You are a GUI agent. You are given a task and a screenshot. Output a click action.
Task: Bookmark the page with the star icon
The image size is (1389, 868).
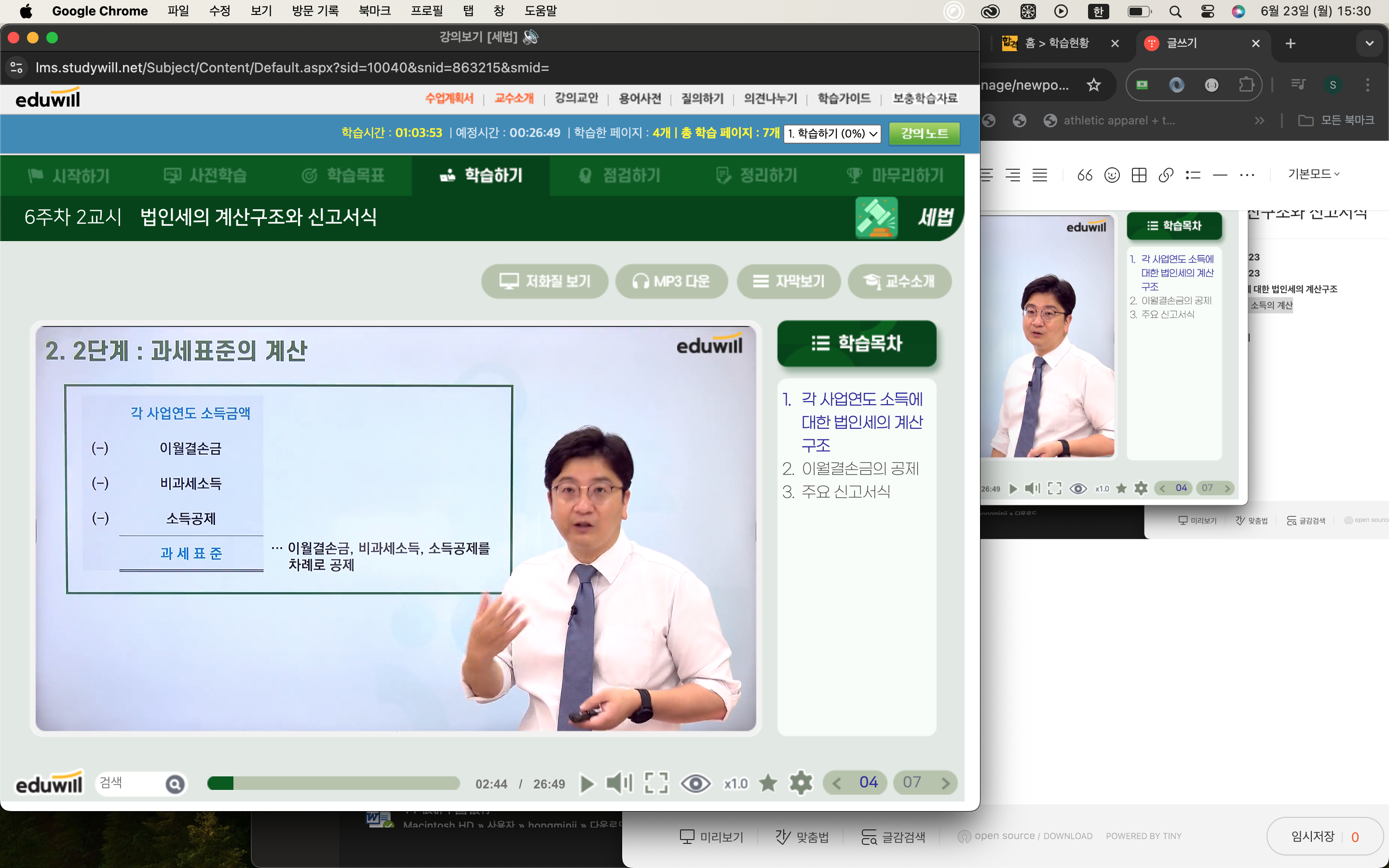pos(767,784)
